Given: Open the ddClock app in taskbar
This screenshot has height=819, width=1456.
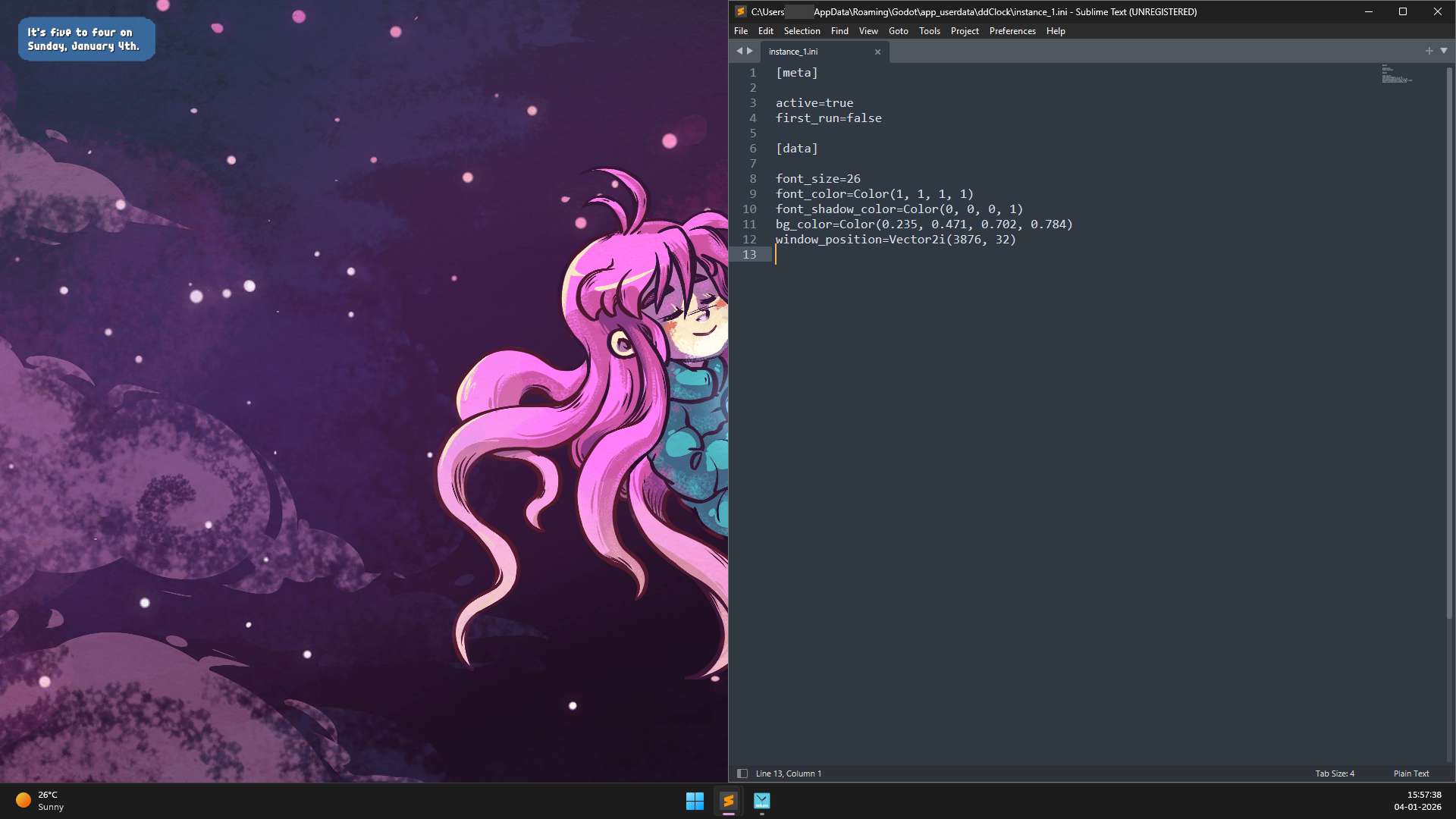Looking at the screenshot, I should (761, 801).
